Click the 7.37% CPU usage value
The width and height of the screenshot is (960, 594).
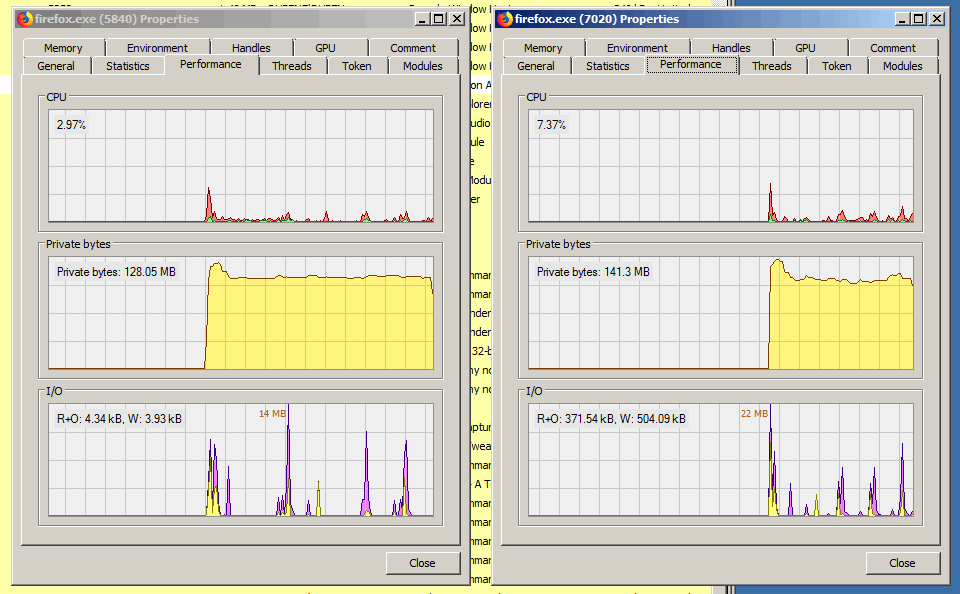click(551, 125)
